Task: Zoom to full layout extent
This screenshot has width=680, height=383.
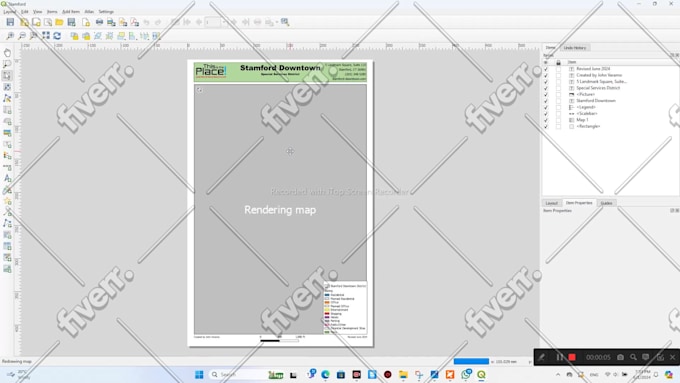Action: pyautogui.click(x=46, y=36)
